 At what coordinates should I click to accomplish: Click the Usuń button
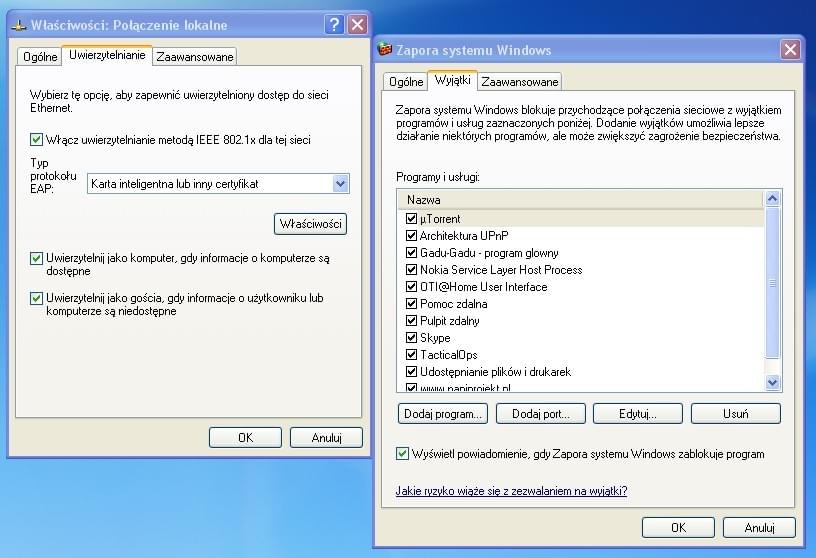click(735, 414)
